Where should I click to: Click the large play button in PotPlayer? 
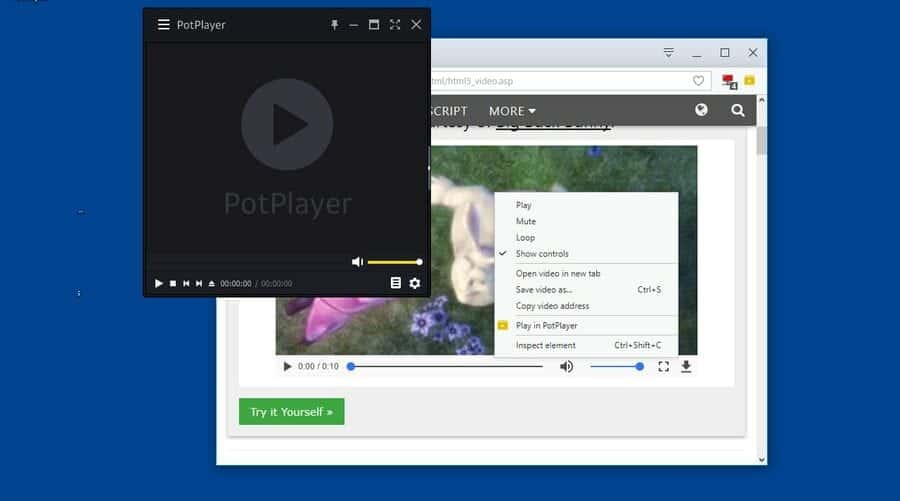click(x=287, y=124)
